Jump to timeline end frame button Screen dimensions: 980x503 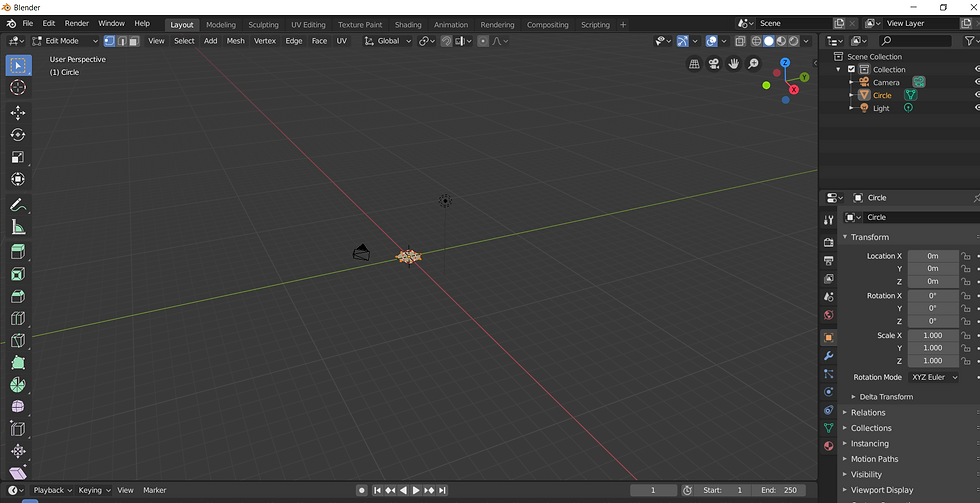click(x=442, y=491)
